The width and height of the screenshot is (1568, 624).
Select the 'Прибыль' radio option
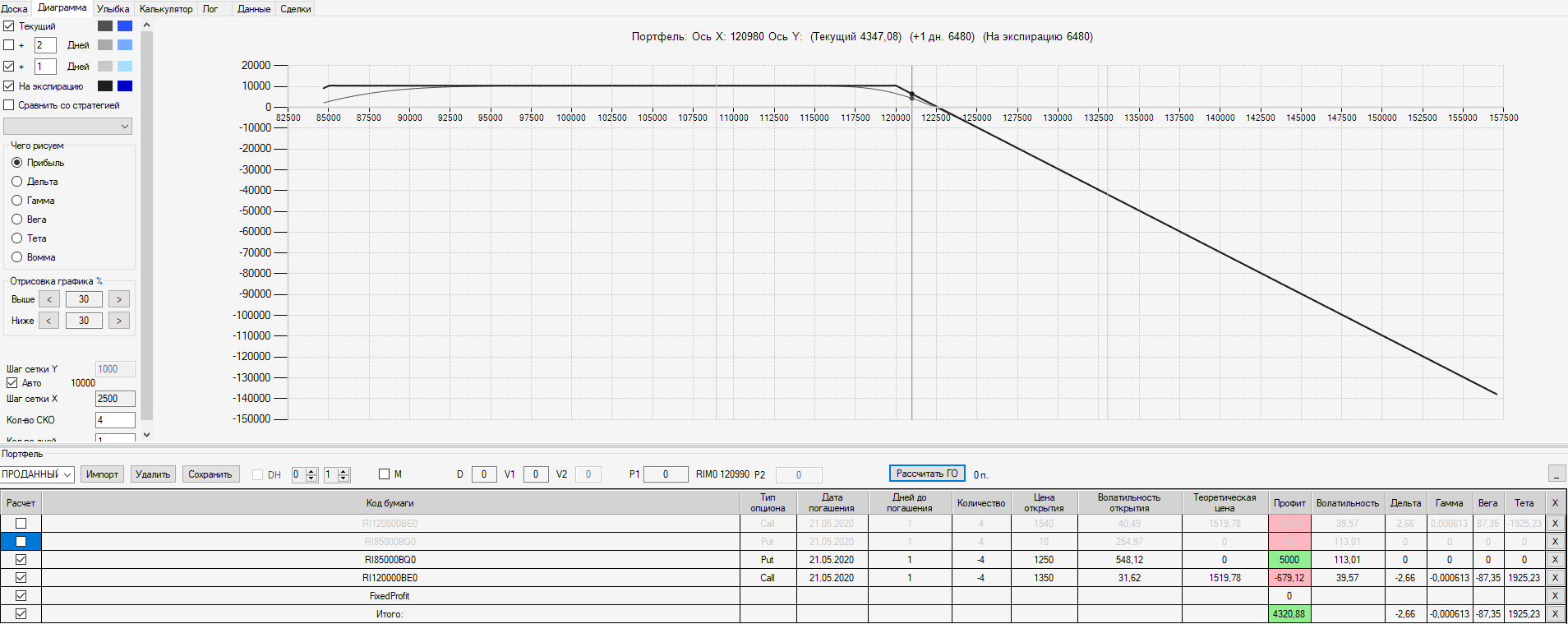(16, 163)
